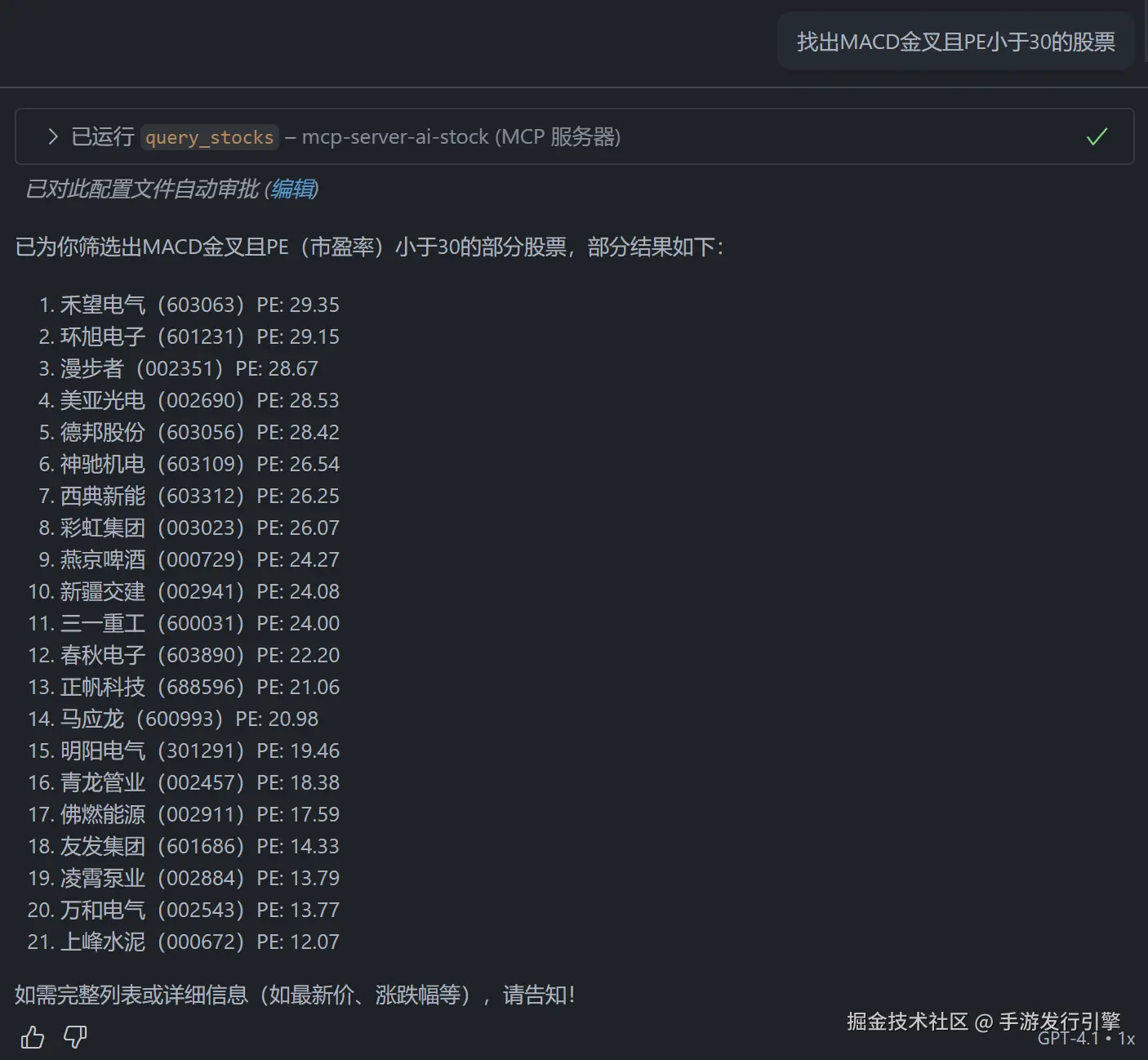Click the query_stocks tool name label
This screenshot has height=1060, width=1148.
(x=210, y=137)
